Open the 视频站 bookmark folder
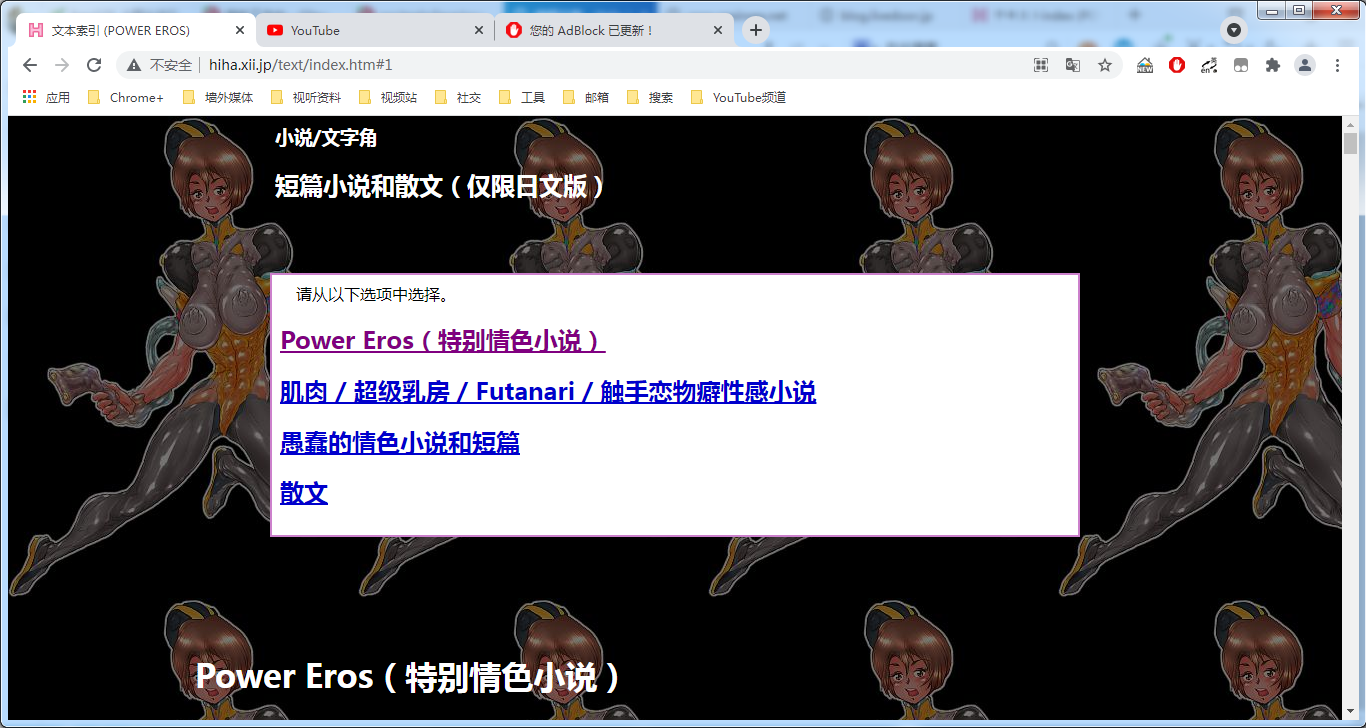The image size is (1367, 728). [387, 98]
